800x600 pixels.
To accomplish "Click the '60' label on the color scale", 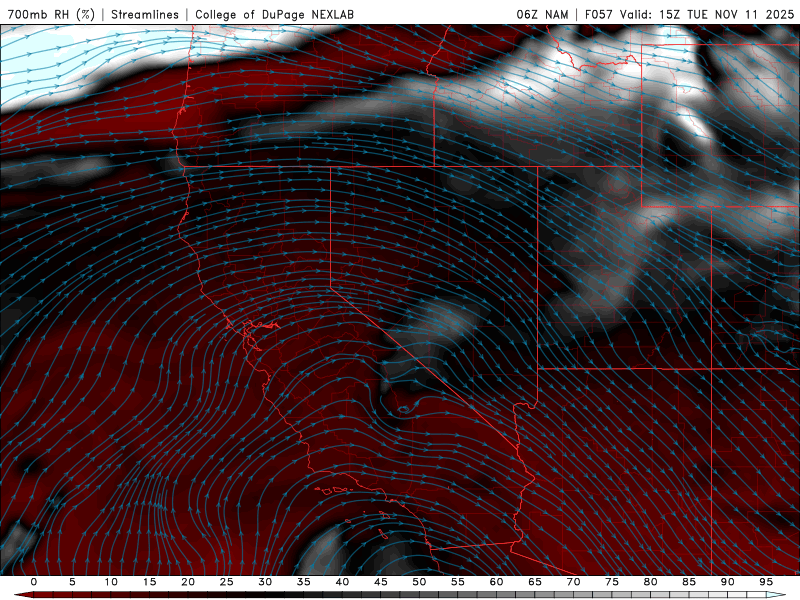I will (496, 582).
